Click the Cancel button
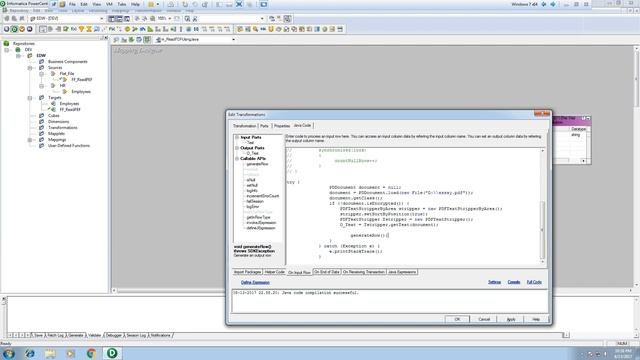The width and height of the screenshot is (640, 360). 484,319
